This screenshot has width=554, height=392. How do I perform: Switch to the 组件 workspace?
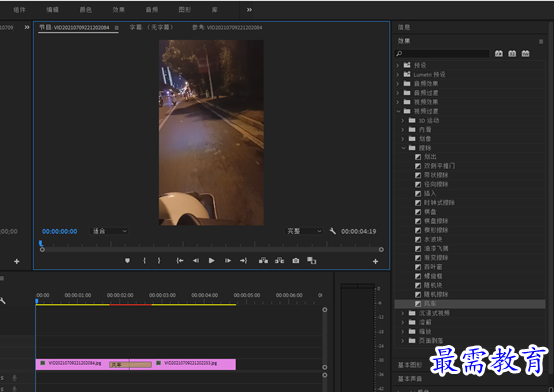(x=19, y=10)
